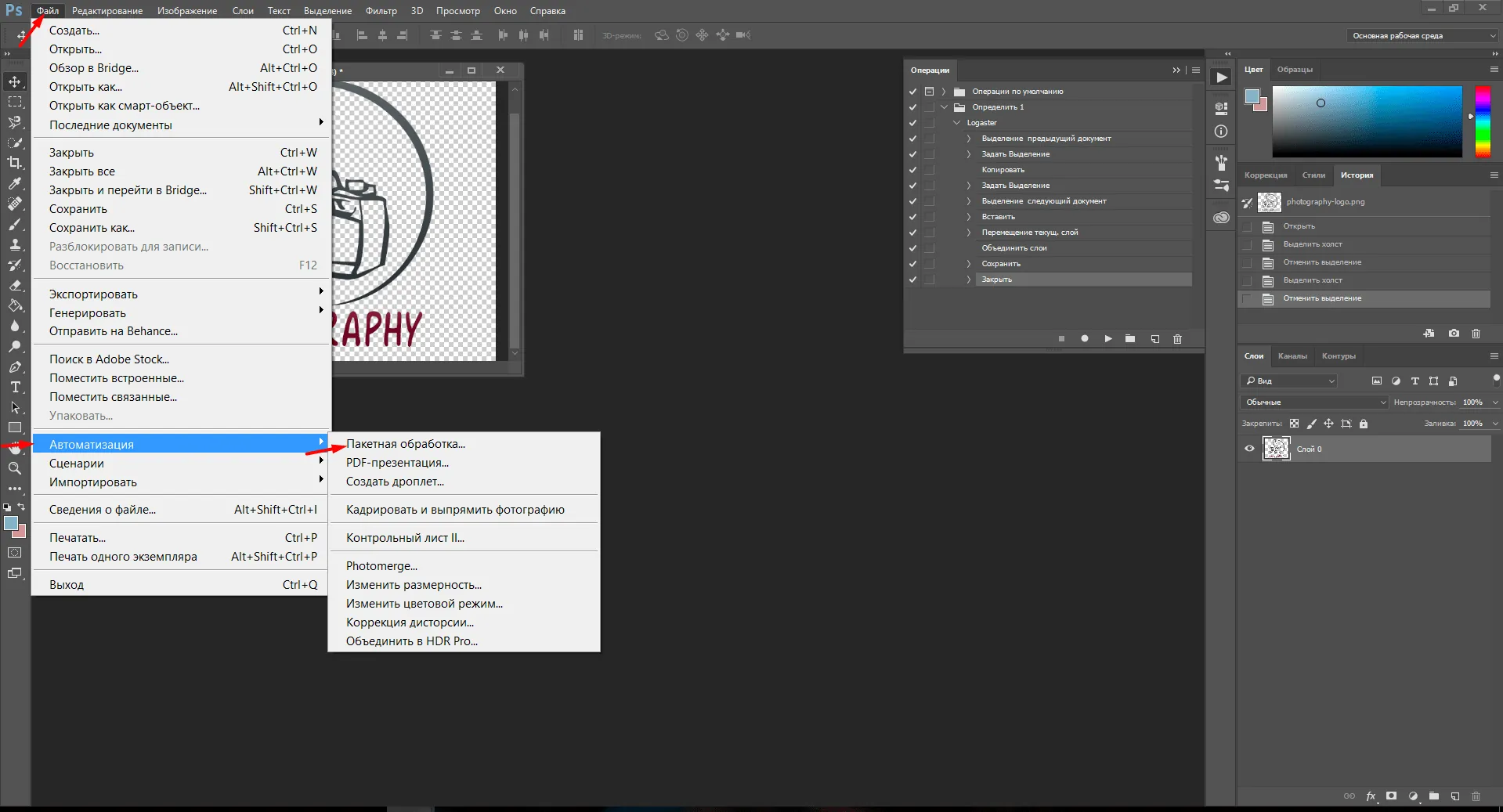Hide Слой 0 layer with eye icon
Viewport: 1503px width, 812px height.
[1249, 449]
